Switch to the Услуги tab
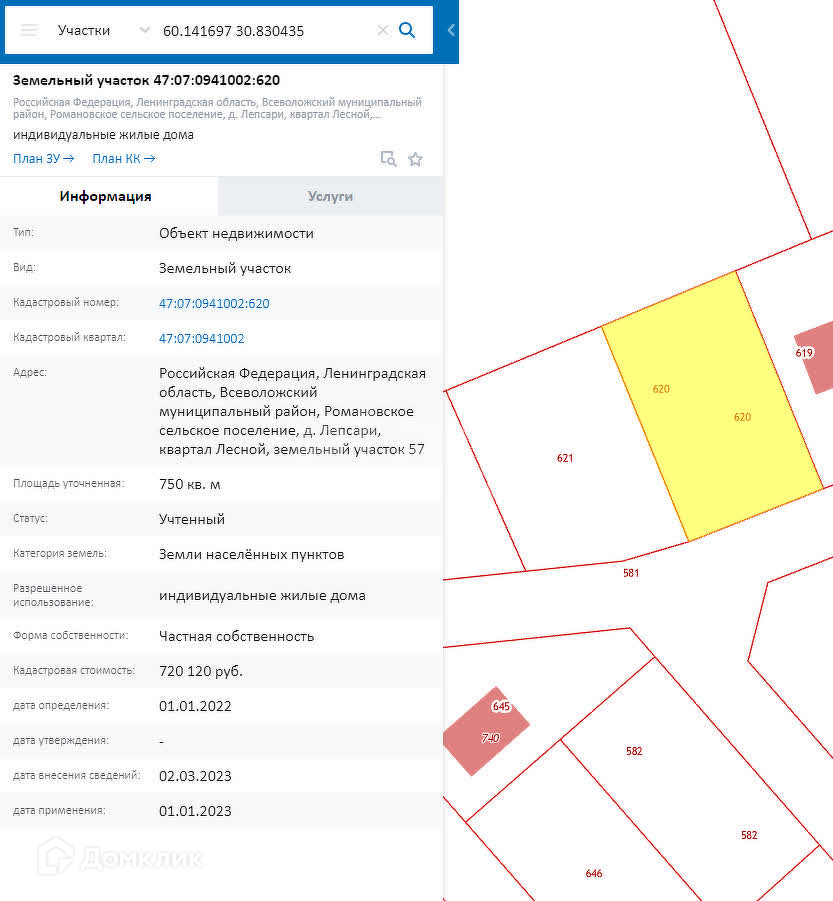Screen dimensions: 833x901 (x=330, y=196)
